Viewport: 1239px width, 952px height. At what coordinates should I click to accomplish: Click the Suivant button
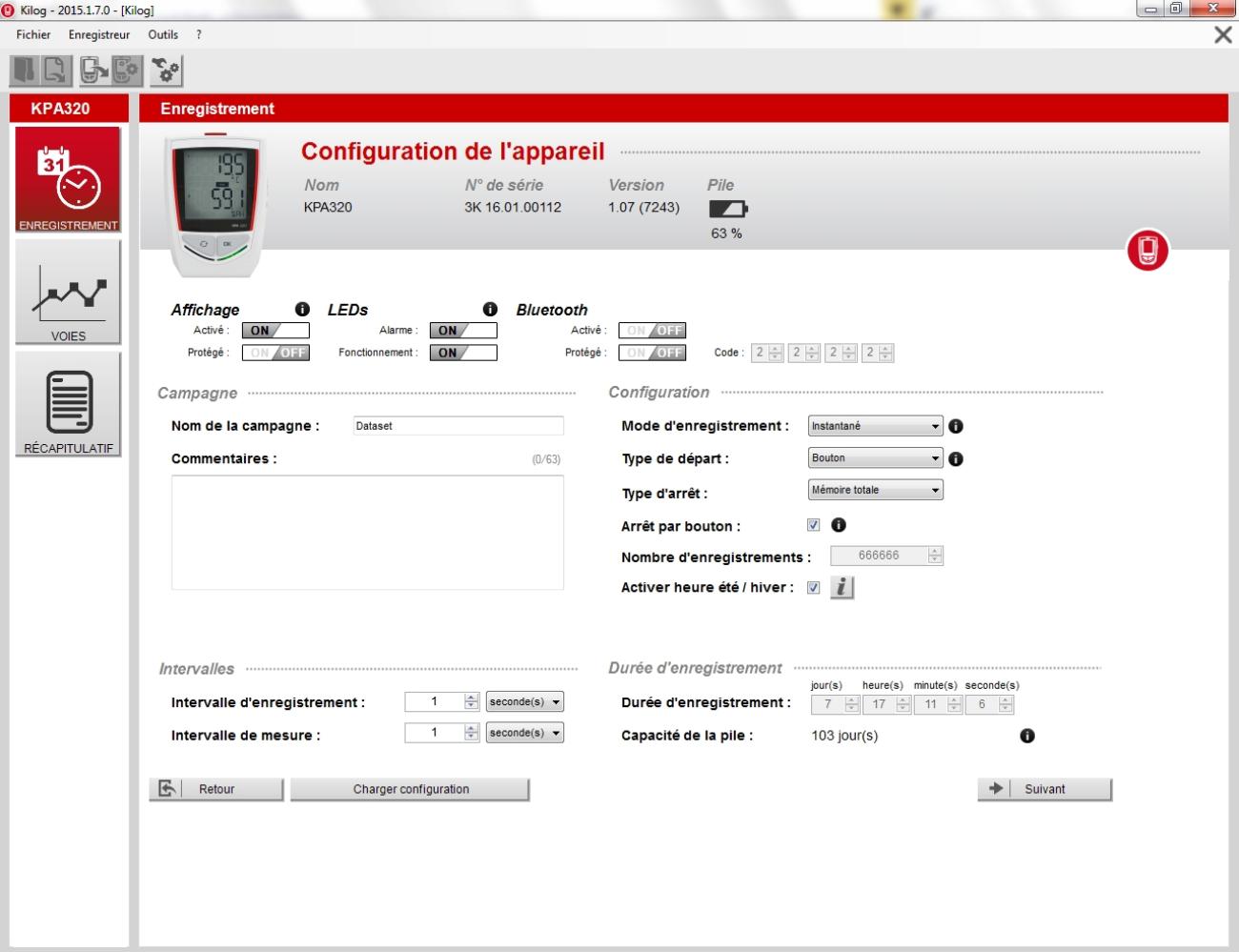[1045, 789]
